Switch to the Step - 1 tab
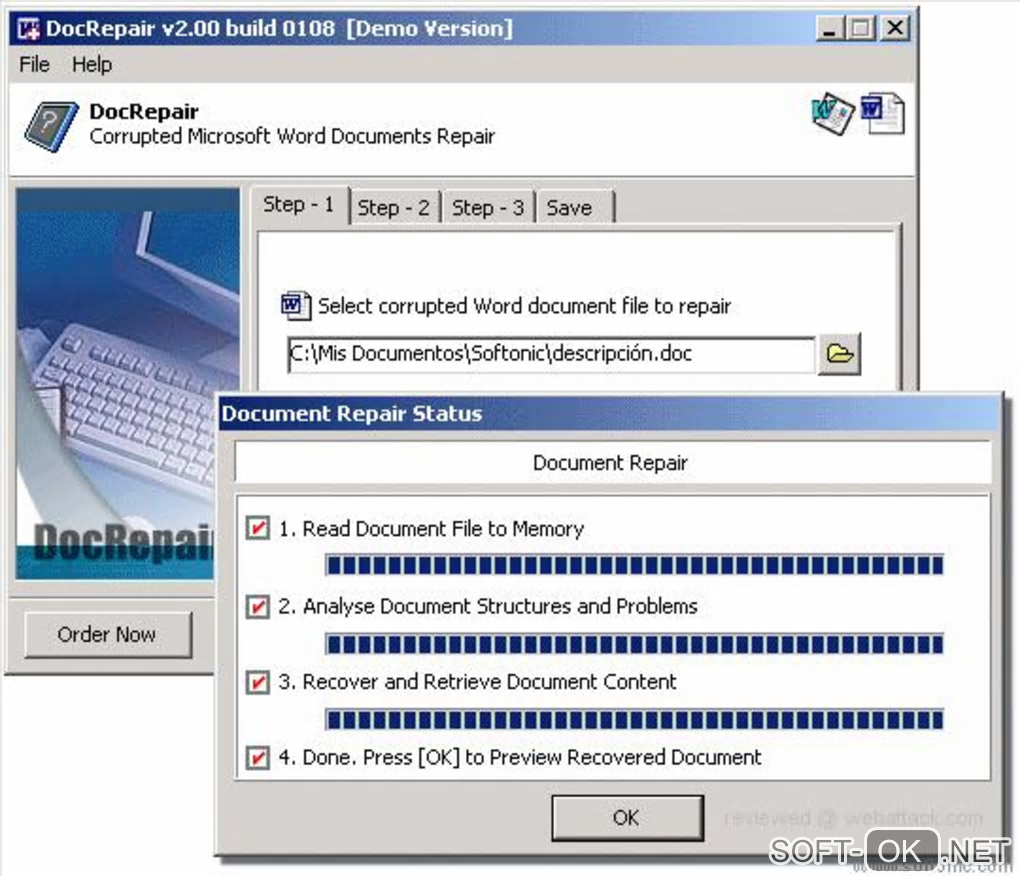Screen dimensions: 1020x876 click(x=299, y=205)
